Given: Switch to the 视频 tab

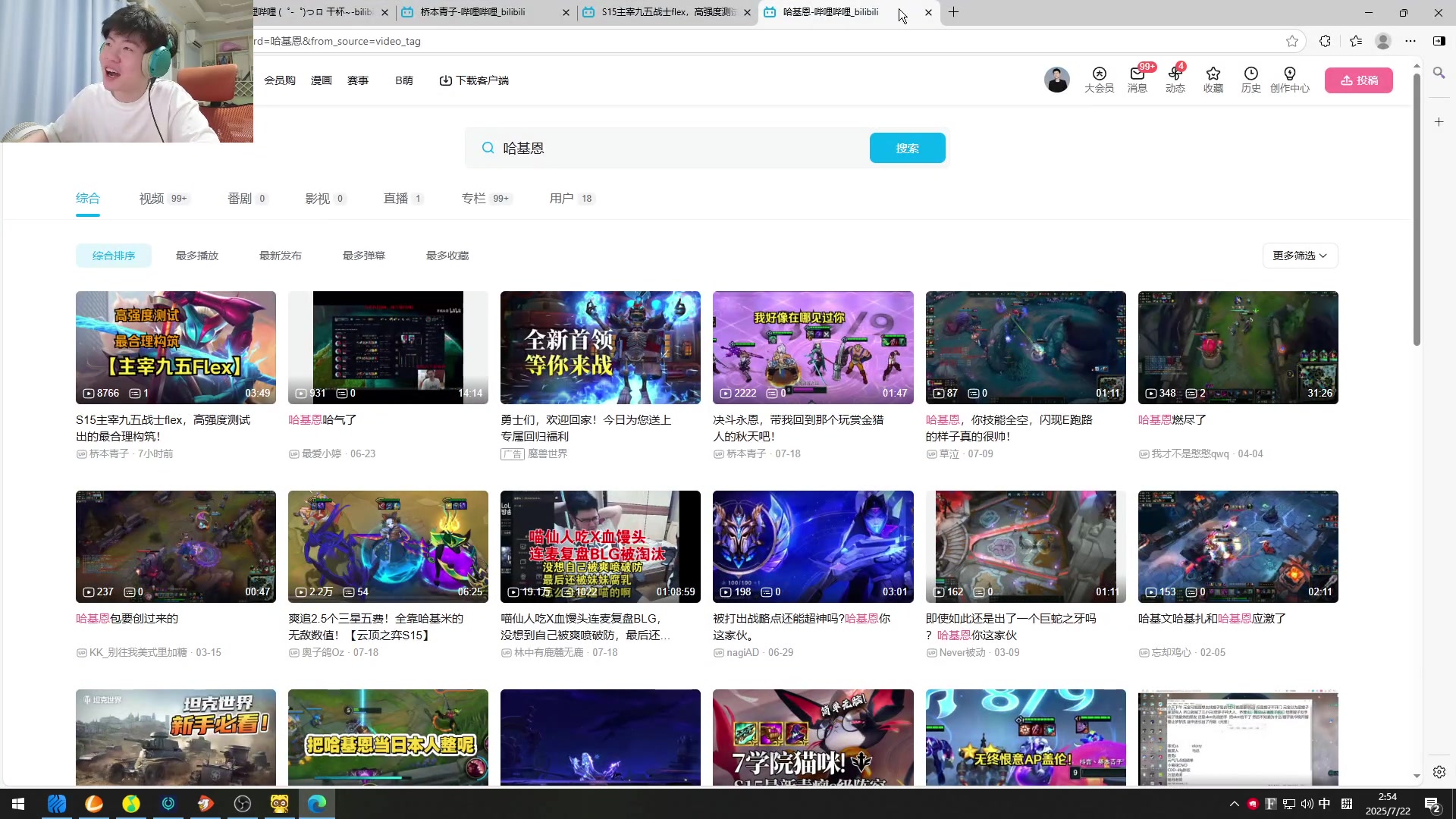Looking at the screenshot, I should (164, 199).
